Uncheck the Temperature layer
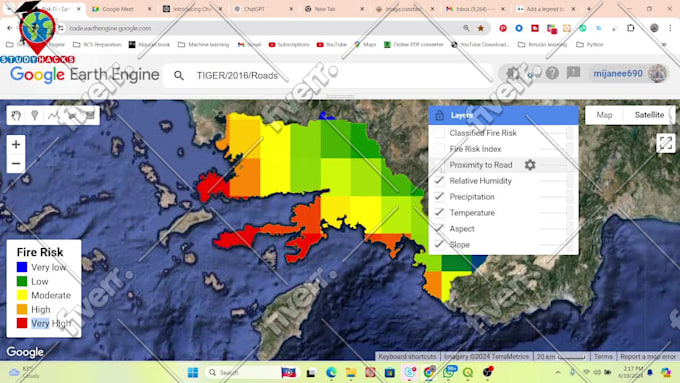The height and width of the screenshot is (383, 680). pyautogui.click(x=439, y=213)
